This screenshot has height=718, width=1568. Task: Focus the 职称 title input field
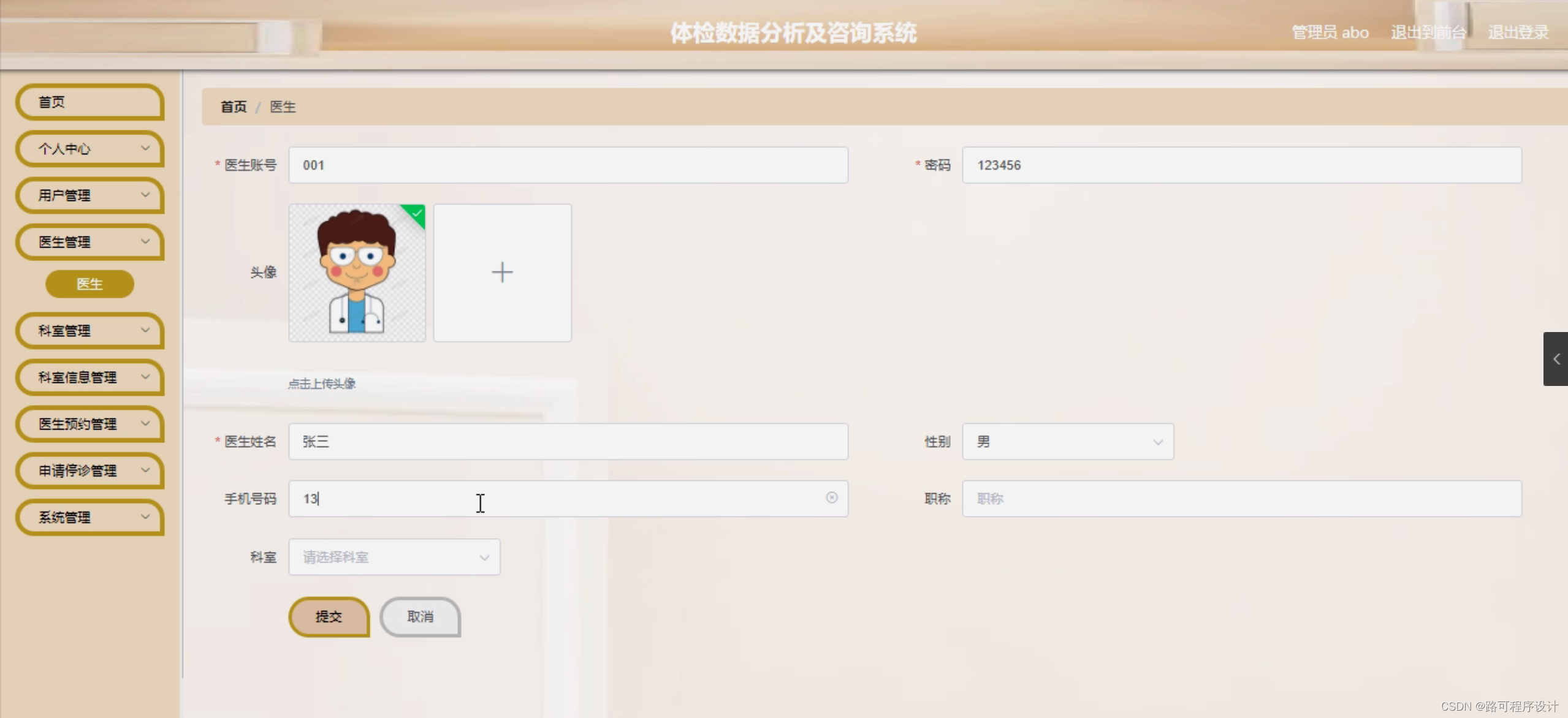click(x=1241, y=499)
